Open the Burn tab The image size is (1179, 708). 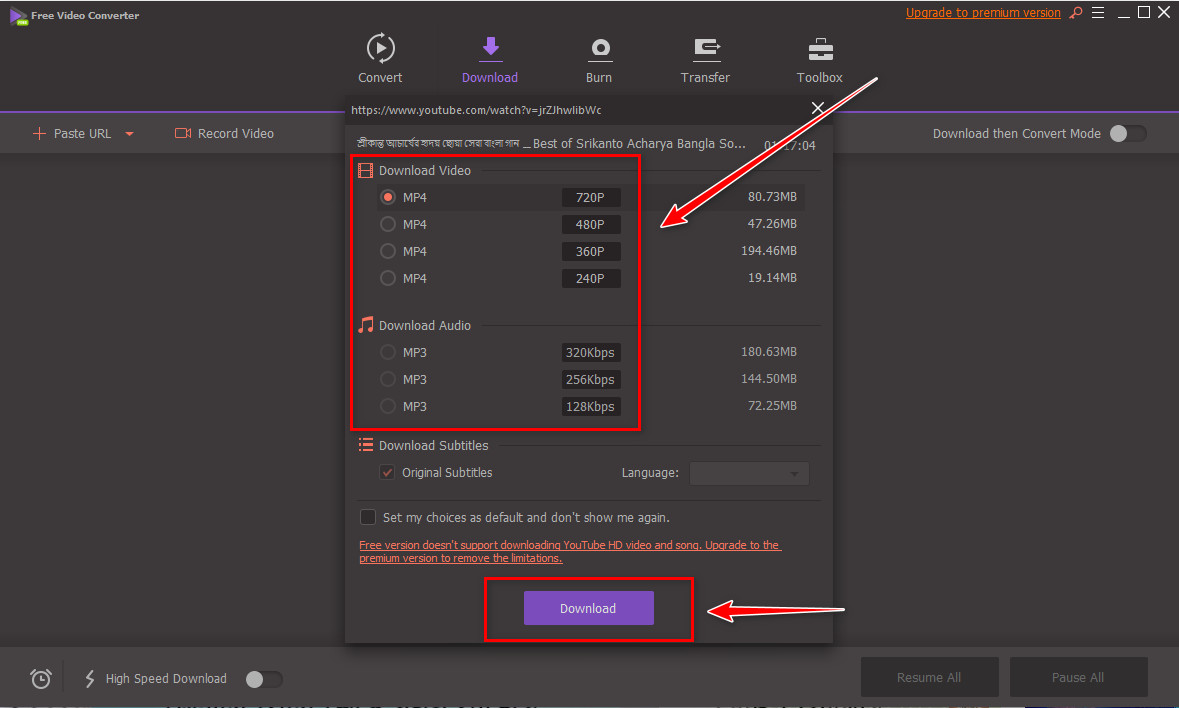coord(599,59)
